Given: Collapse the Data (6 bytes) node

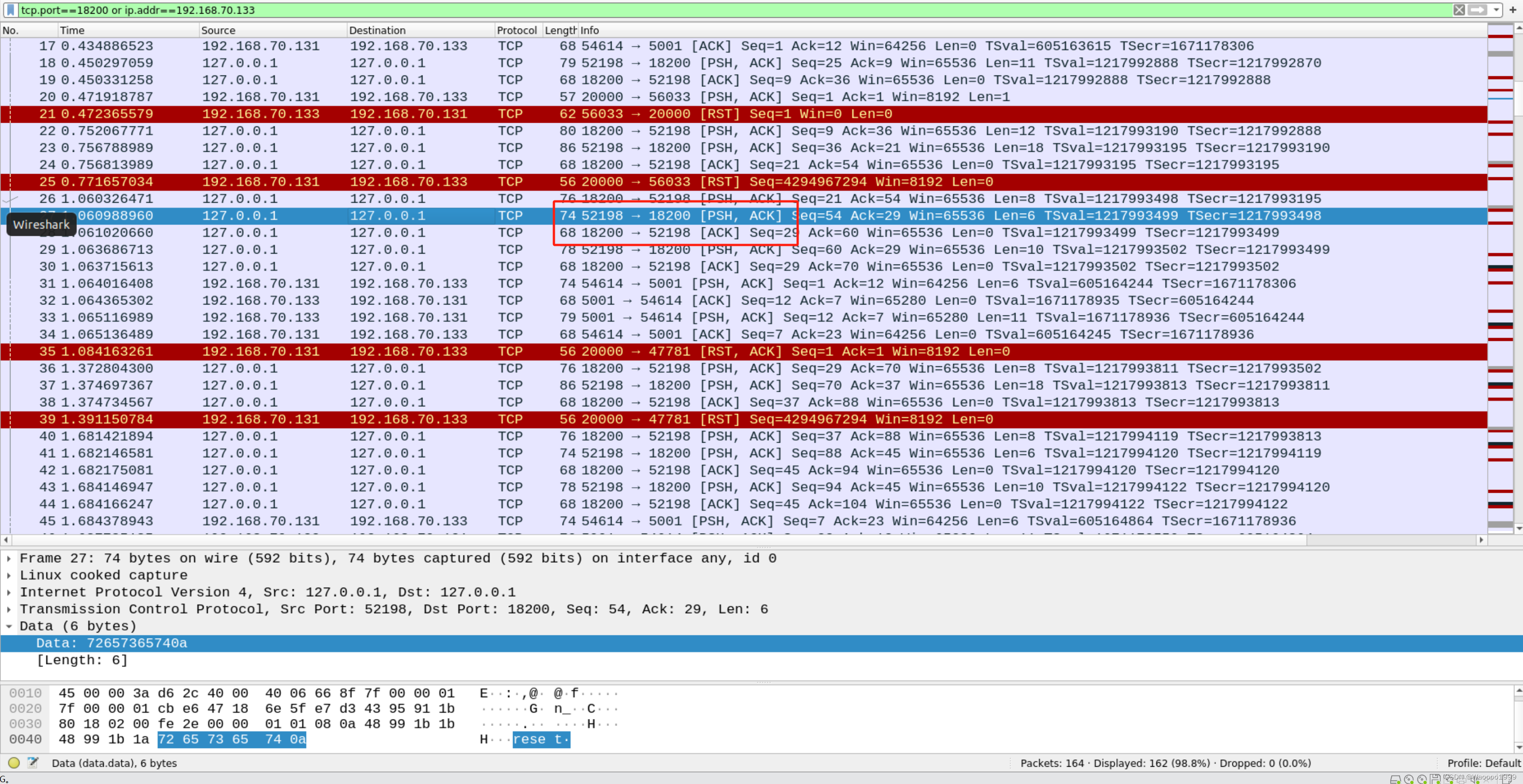Looking at the screenshot, I should pyautogui.click(x=9, y=626).
